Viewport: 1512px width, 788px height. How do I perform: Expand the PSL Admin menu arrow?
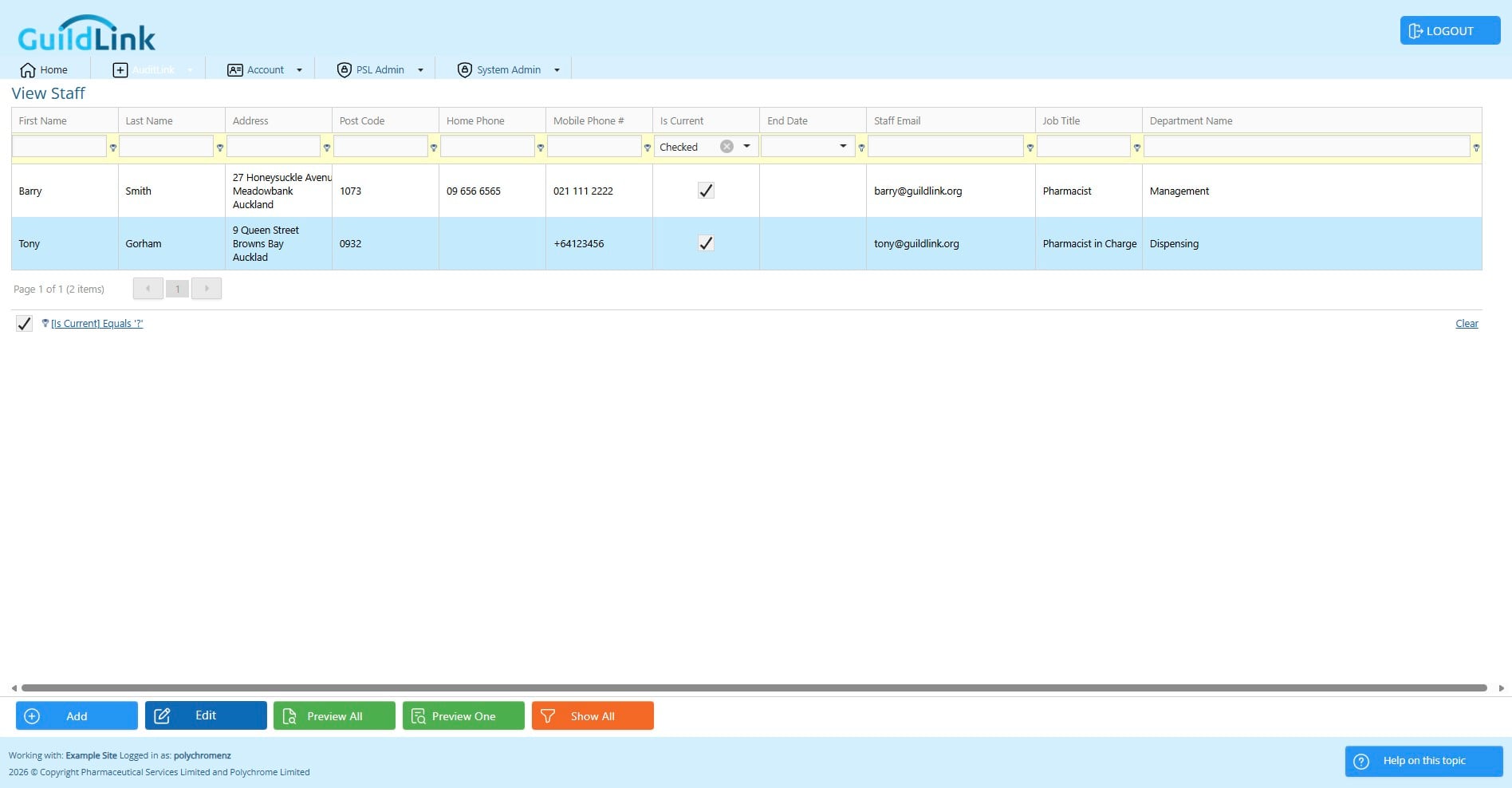420,70
